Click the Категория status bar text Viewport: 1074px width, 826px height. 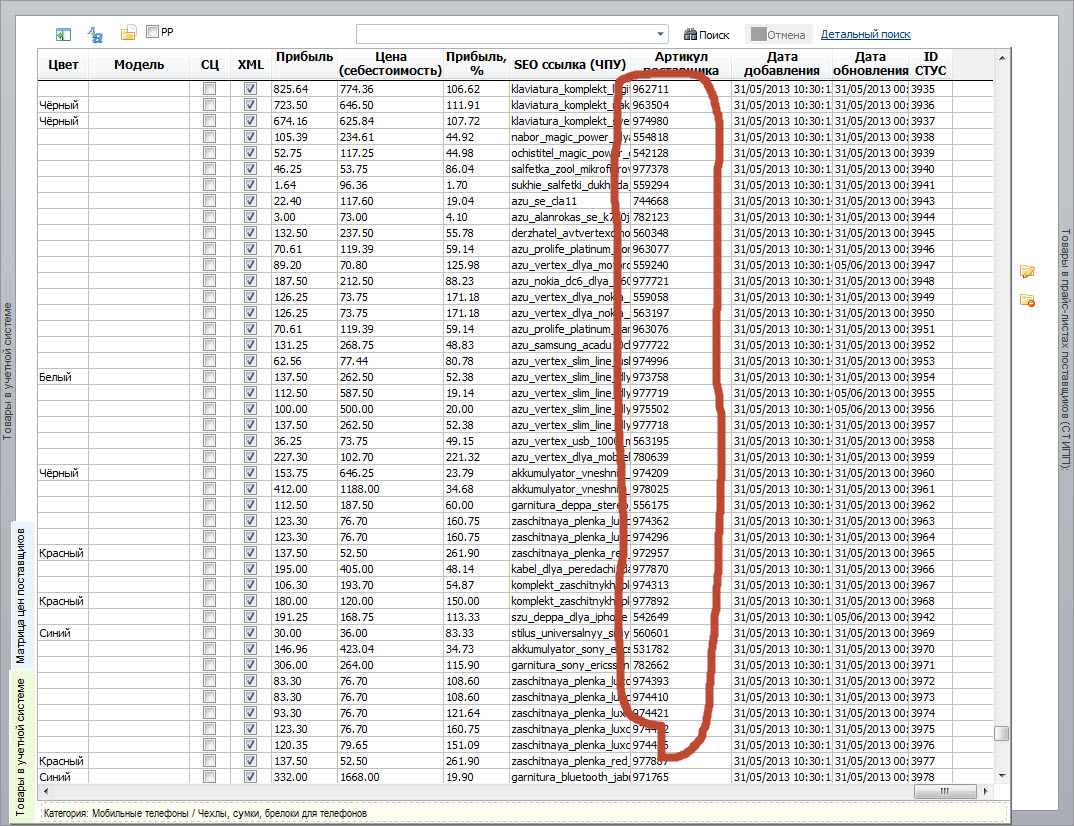pyautogui.click(x=205, y=813)
